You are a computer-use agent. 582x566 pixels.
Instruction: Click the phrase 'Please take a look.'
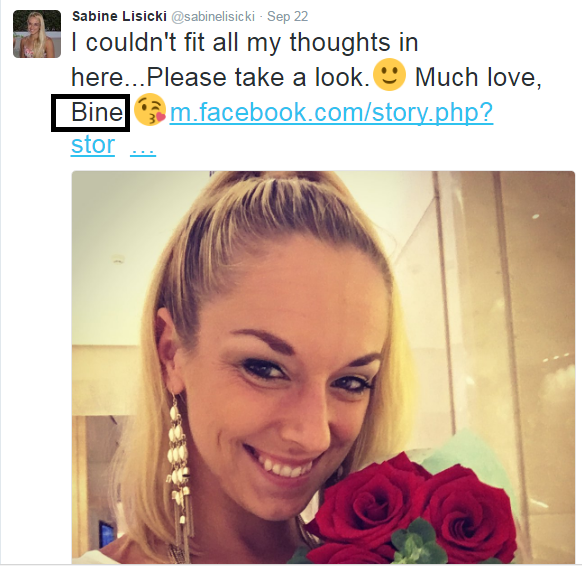pyautogui.click(x=258, y=77)
